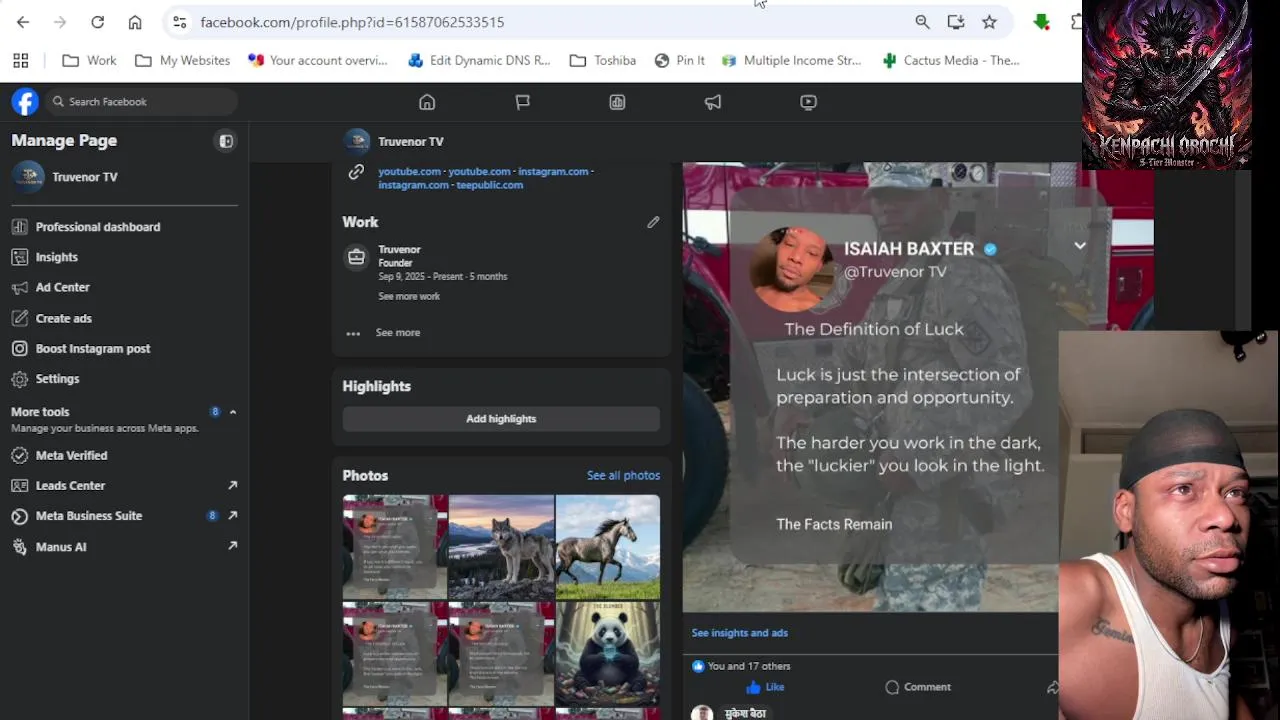Share the post via the arrow icon
1280x720 pixels.
click(1052, 687)
